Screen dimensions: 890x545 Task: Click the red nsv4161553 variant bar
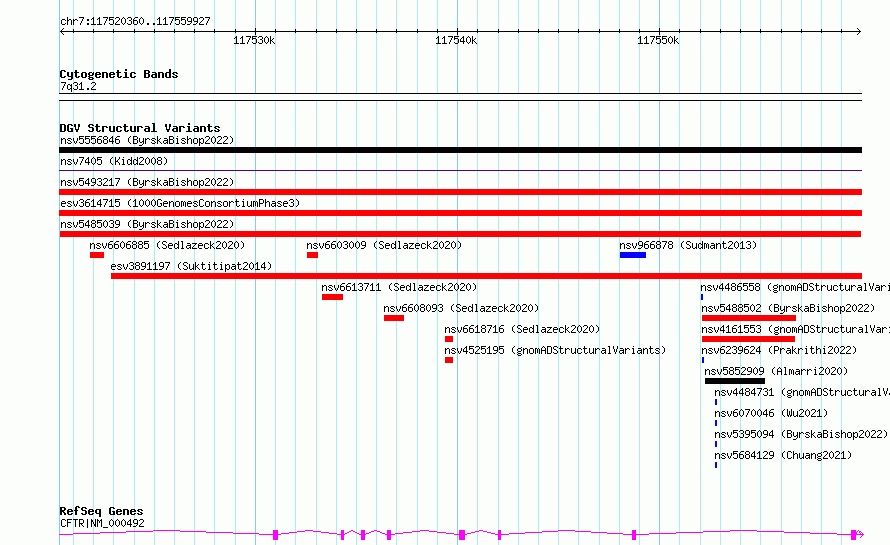pyautogui.click(x=748, y=339)
